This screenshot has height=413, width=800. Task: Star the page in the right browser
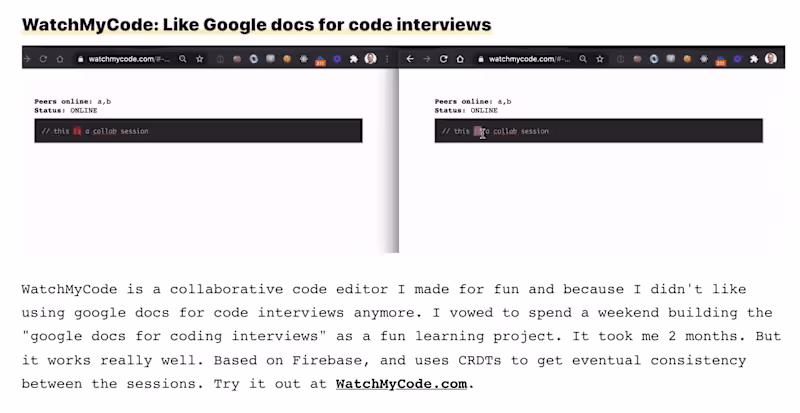pyautogui.click(x=600, y=59)
